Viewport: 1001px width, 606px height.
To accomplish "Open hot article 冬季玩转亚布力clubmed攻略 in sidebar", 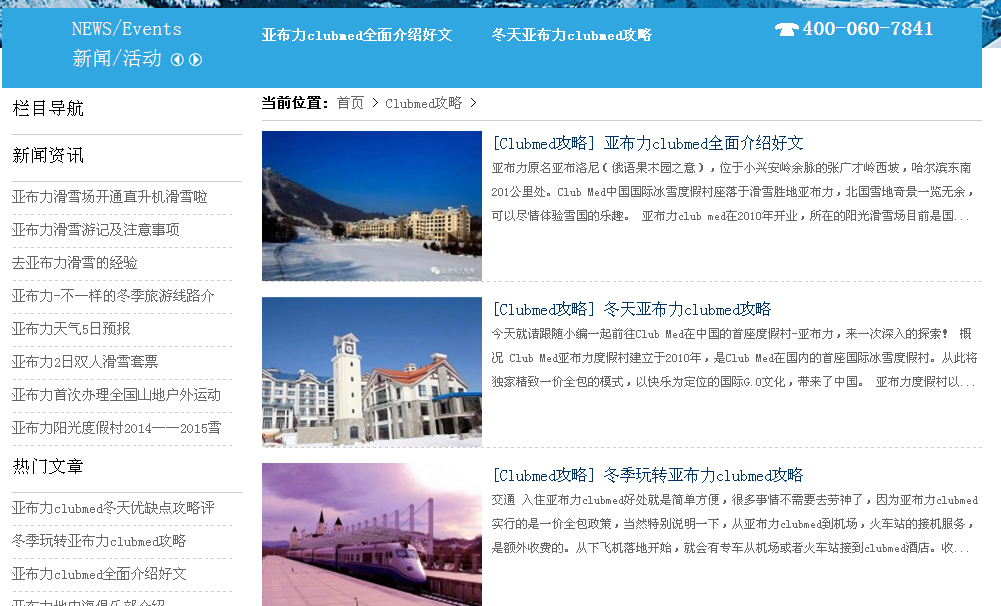I will click(99, 541).
